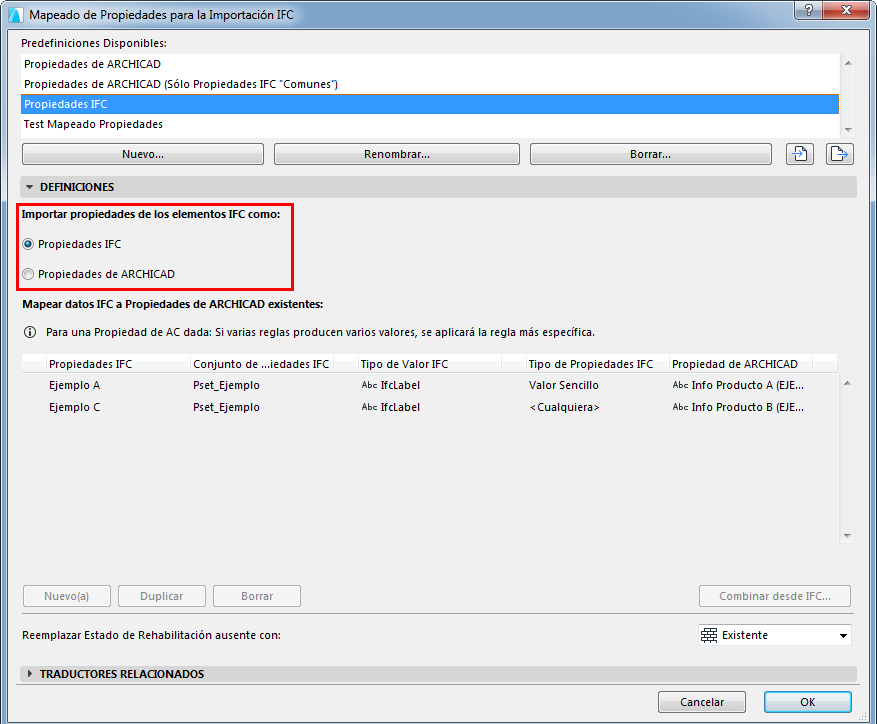Click the Tipo de Propiedades IFC column header
Viewport: 877px width, 724px height.
(x=597, y=364)
